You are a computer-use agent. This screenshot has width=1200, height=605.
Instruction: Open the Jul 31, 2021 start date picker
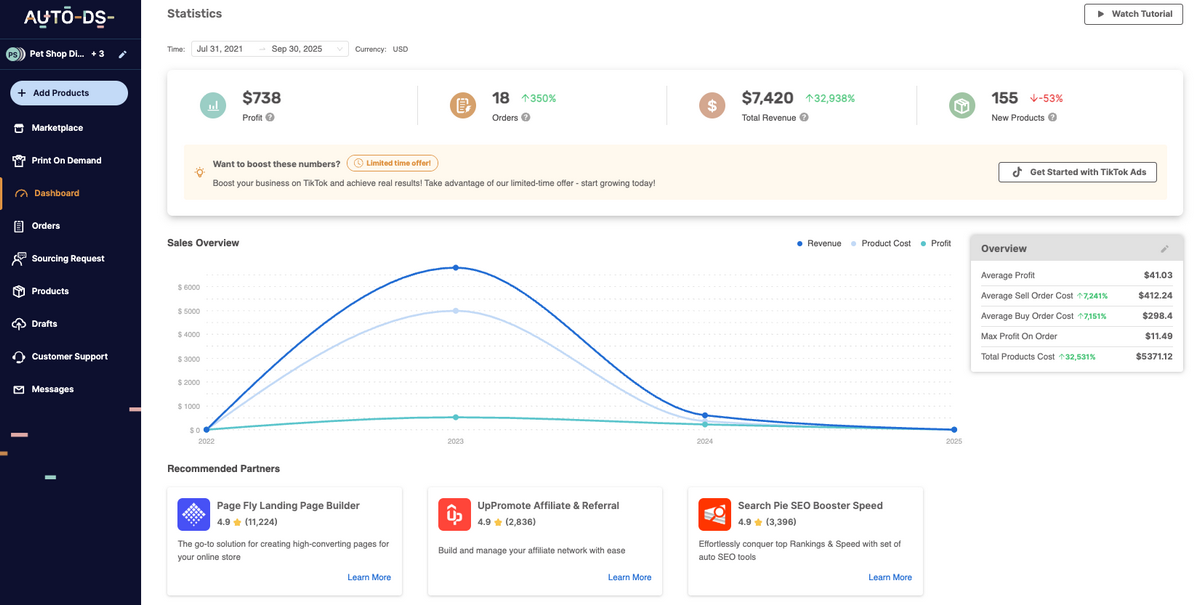click(219, 47)
